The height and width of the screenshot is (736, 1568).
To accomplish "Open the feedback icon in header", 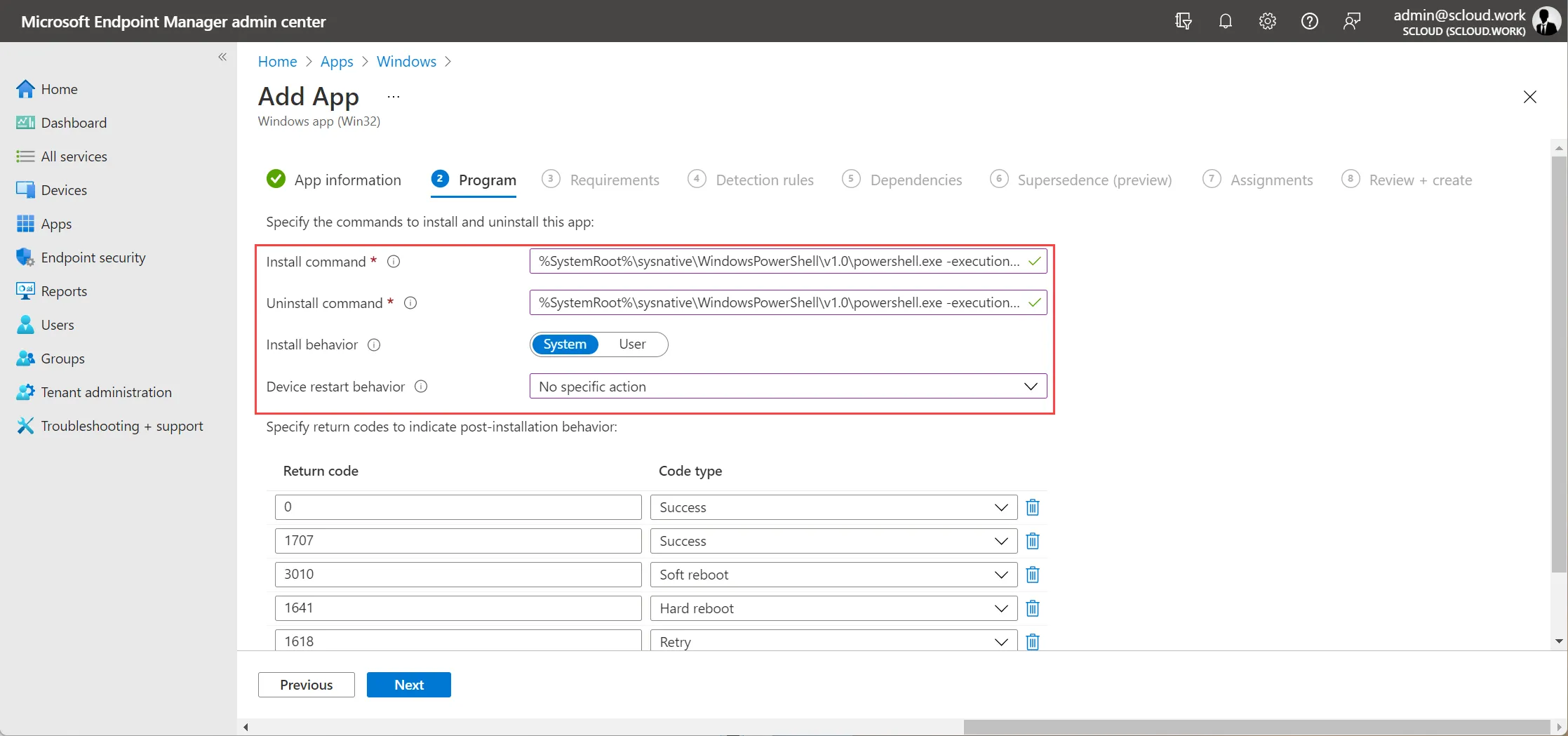I will coord(1351,21).
